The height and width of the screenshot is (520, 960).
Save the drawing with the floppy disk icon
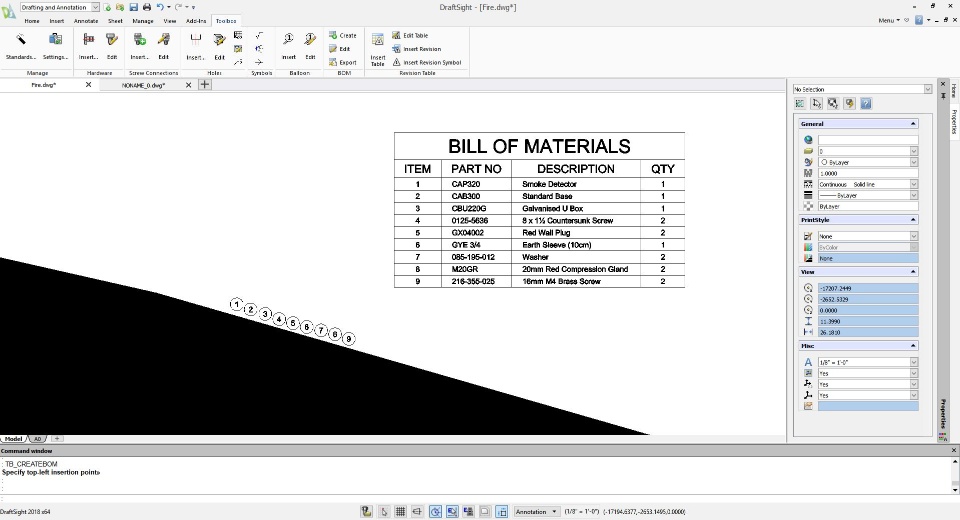(133, 7)
